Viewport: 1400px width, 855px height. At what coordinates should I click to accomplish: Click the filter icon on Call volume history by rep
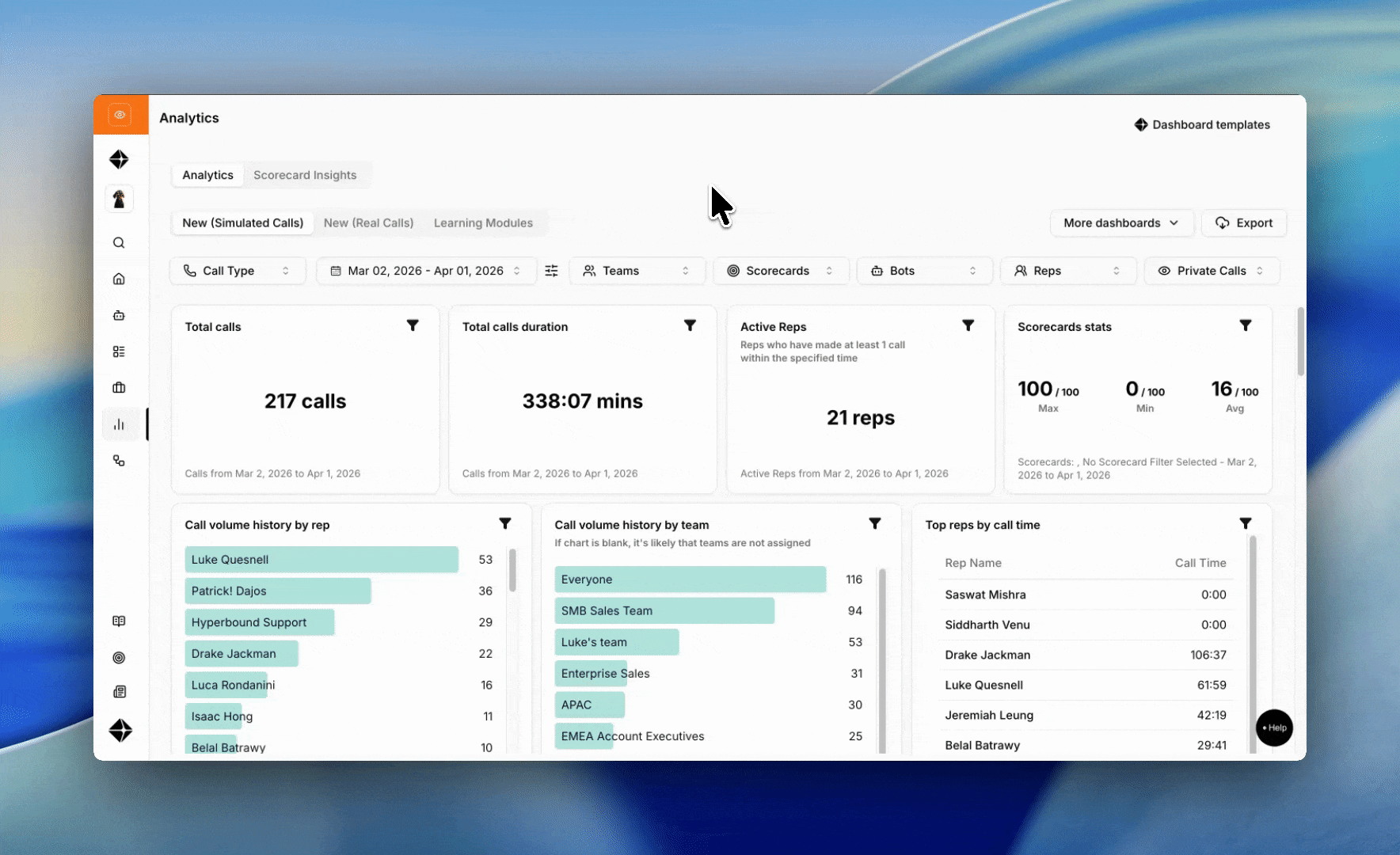click(x=505, y=523)
